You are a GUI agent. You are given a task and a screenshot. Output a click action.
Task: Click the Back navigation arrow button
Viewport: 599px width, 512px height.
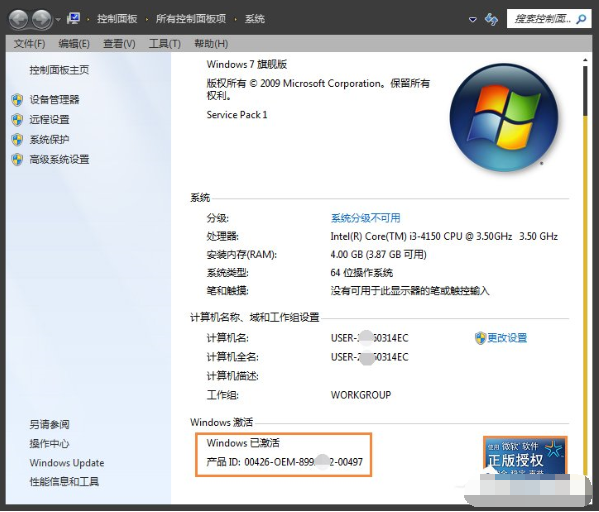click(x=18, y=19)
